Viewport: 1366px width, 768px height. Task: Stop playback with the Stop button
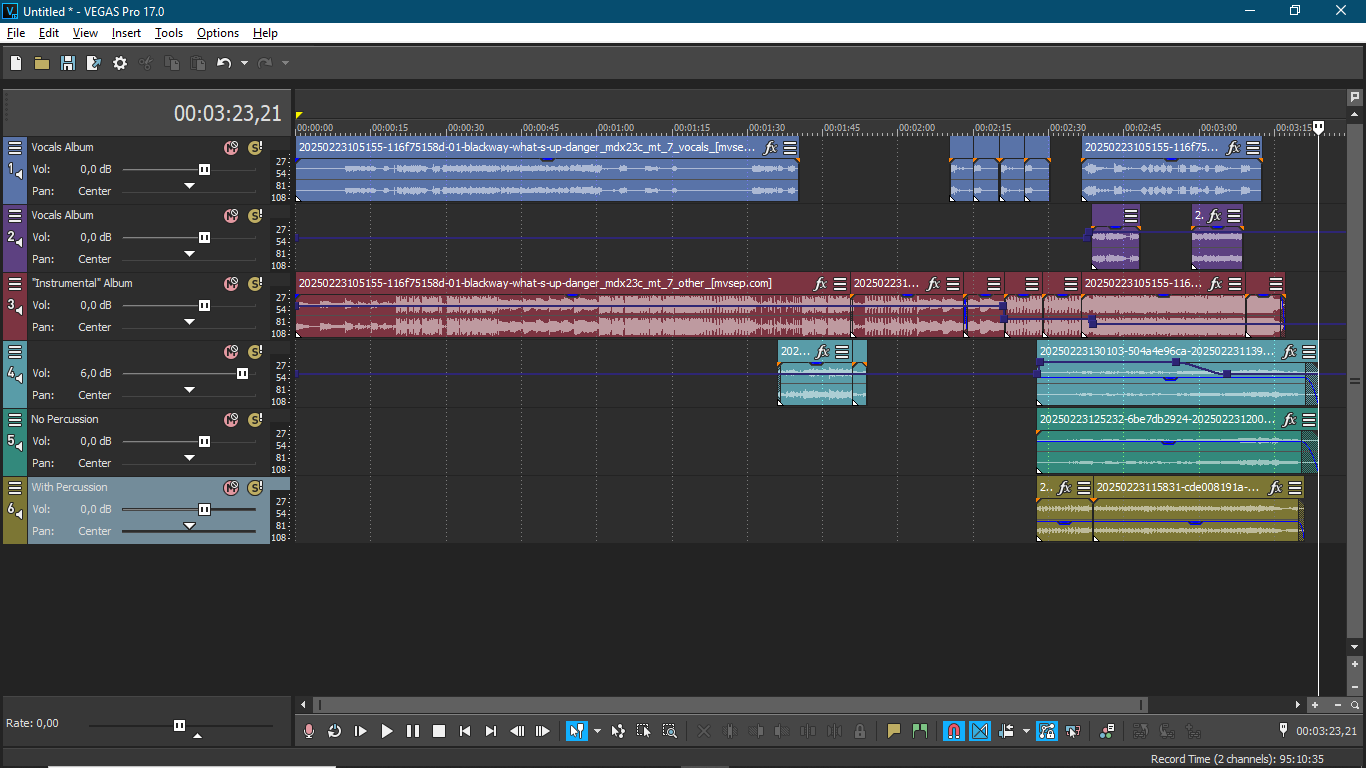(439, 731)
